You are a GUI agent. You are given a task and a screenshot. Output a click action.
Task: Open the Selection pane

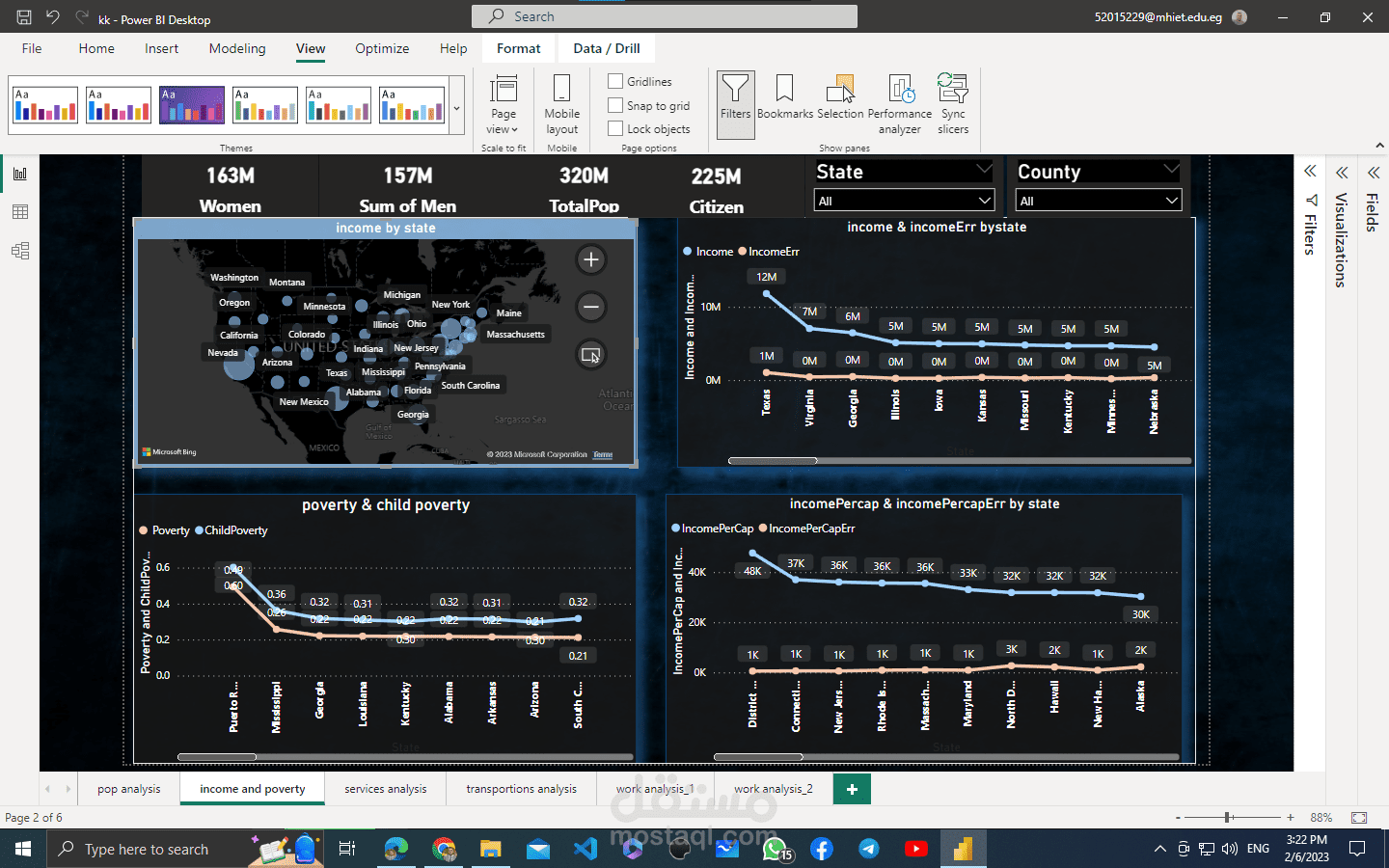tap(840, 98)
